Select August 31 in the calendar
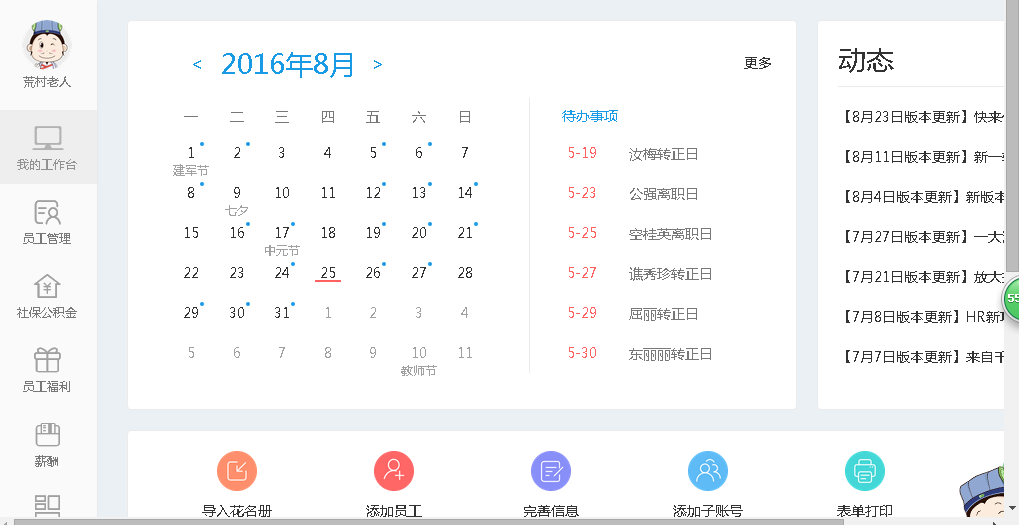 (282, 313)
